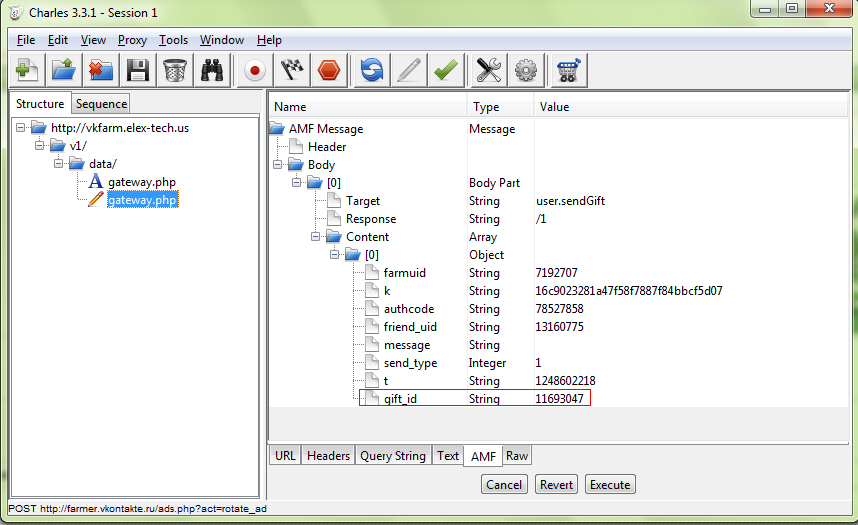Screen dimensions: 858x525
Task: Click the t value 1248602218
Action: point(565,380)
